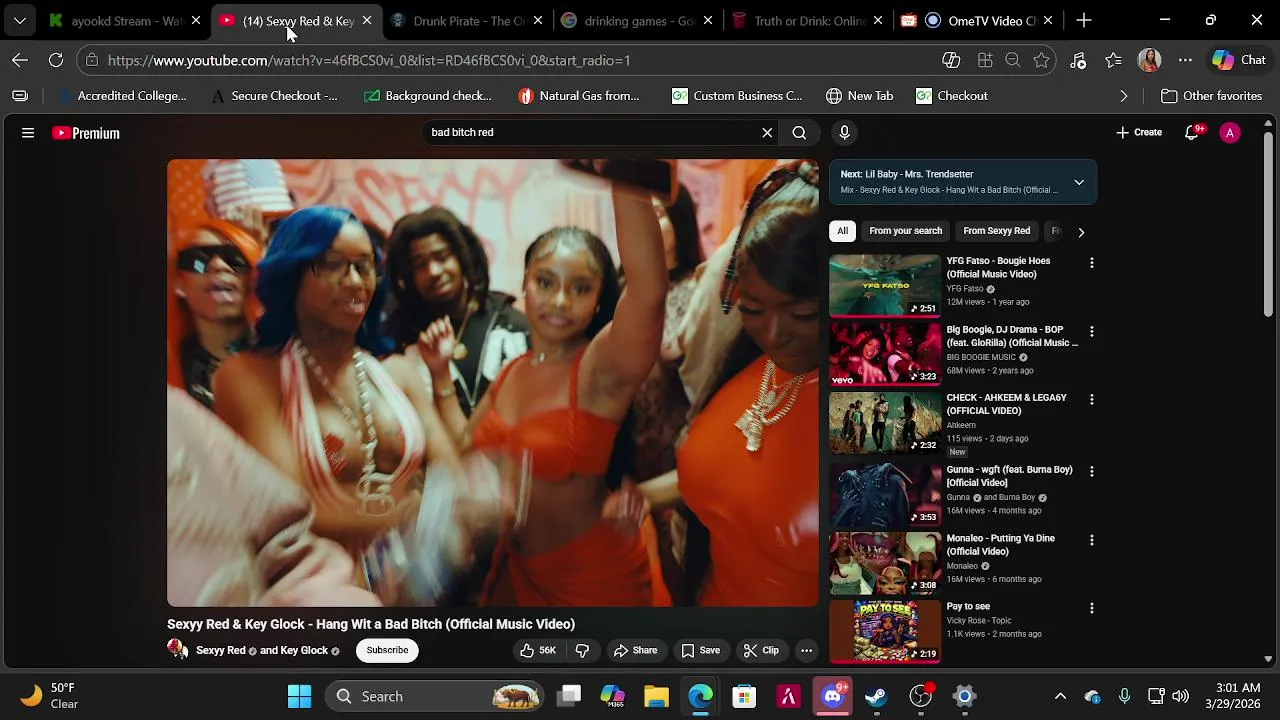Open YouTube notifications bell

[x=1192, y=132]
